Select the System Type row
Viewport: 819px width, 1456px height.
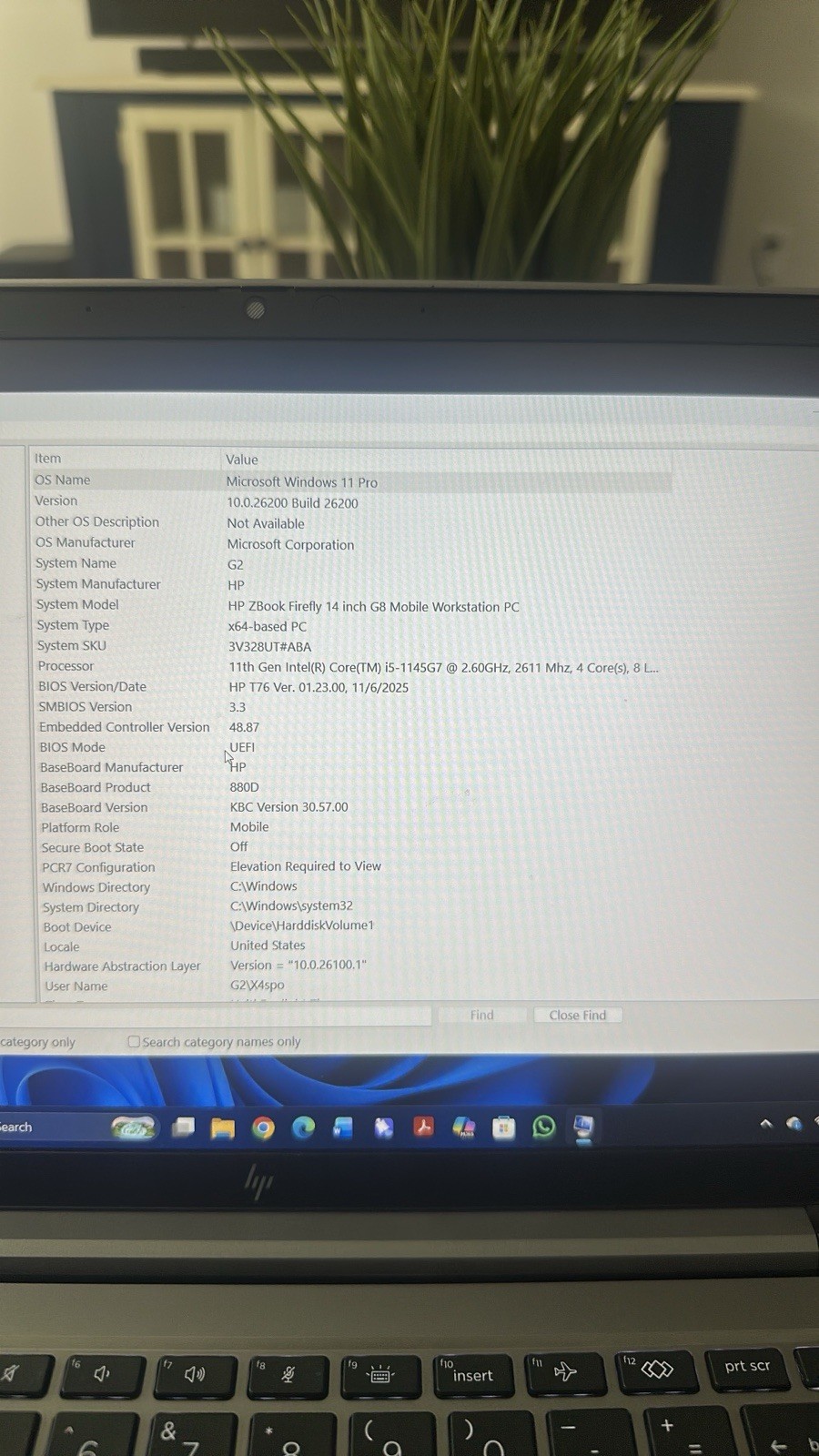click(x=351, y=625)
